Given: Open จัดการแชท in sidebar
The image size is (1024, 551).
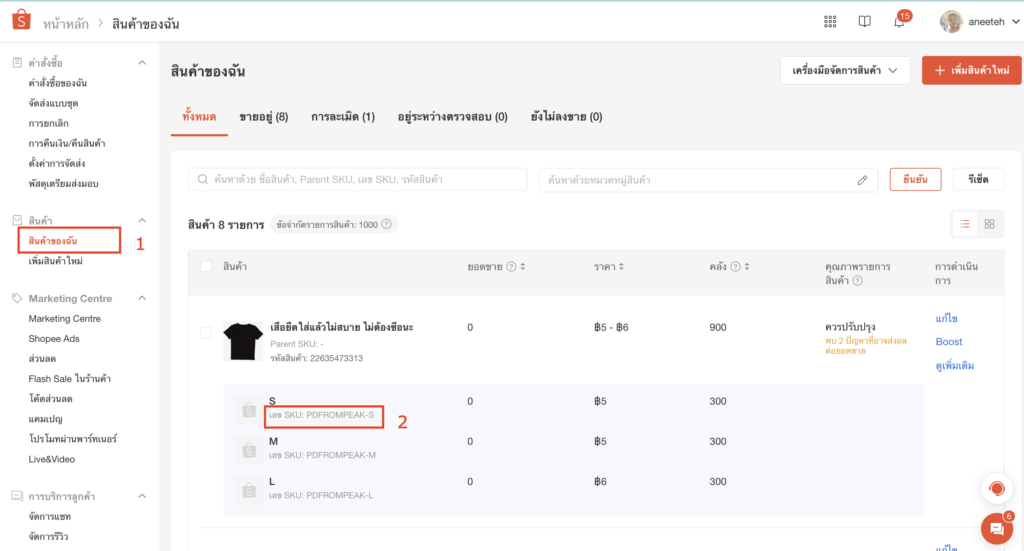Looking at the screenshot, I should pyautogui.click(x=50, y=516).
